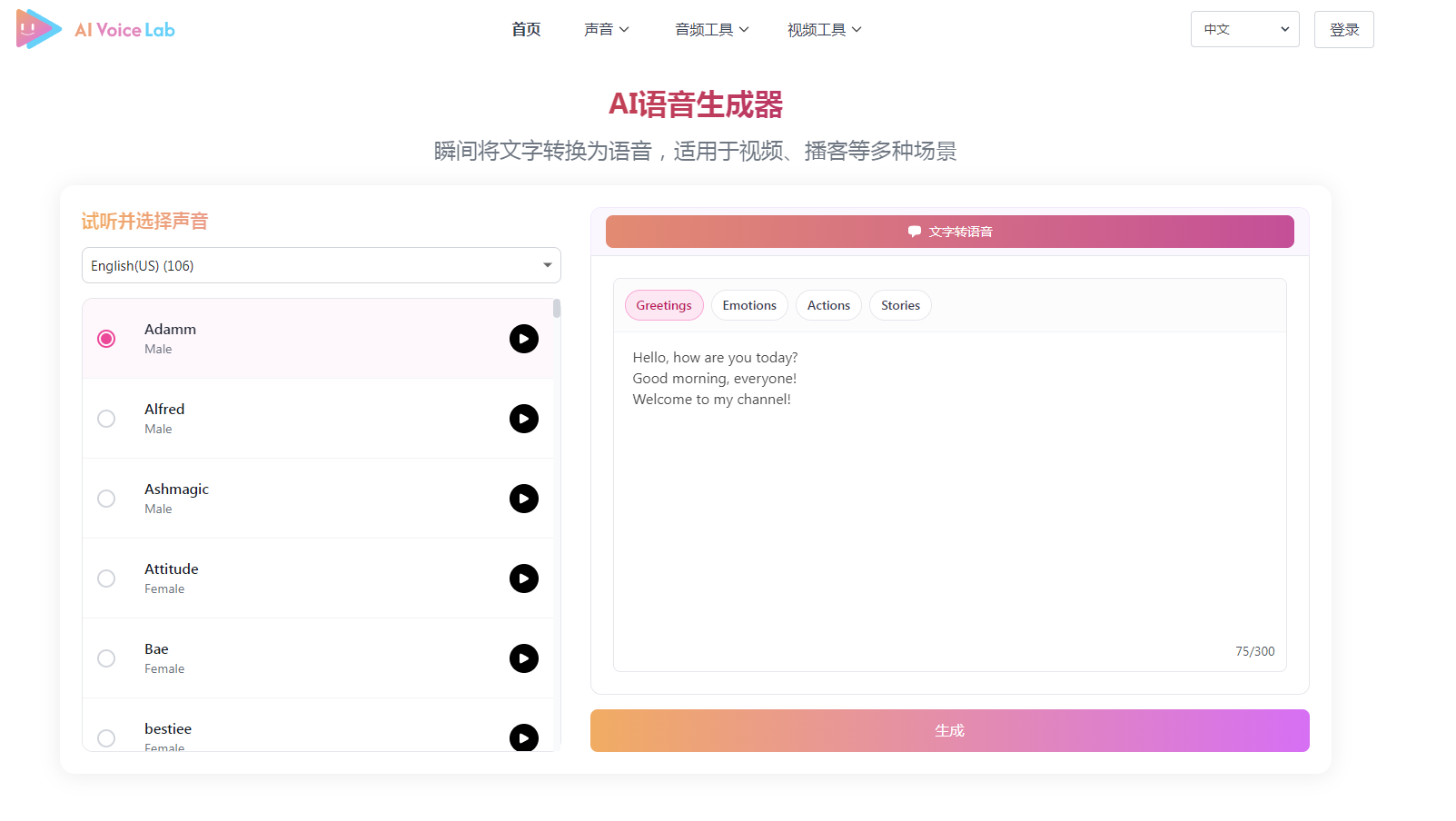Click the AI Voice Lab logo
The image size is (1456, 821).
(94, 29)
